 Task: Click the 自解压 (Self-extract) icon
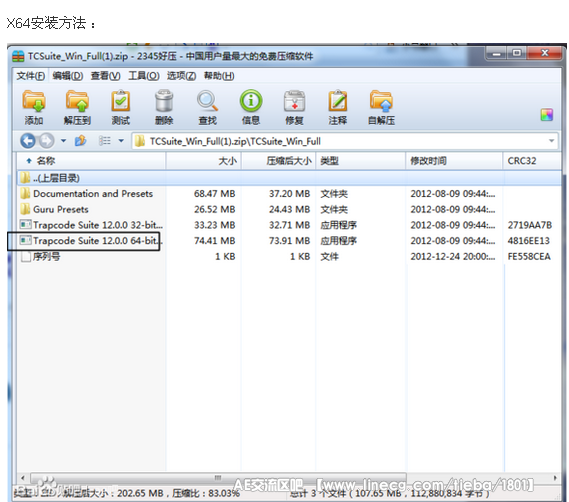coord(381,101)
